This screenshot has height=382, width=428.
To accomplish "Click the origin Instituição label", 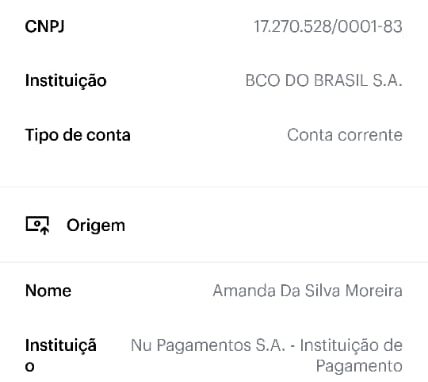I will [61, 355].
